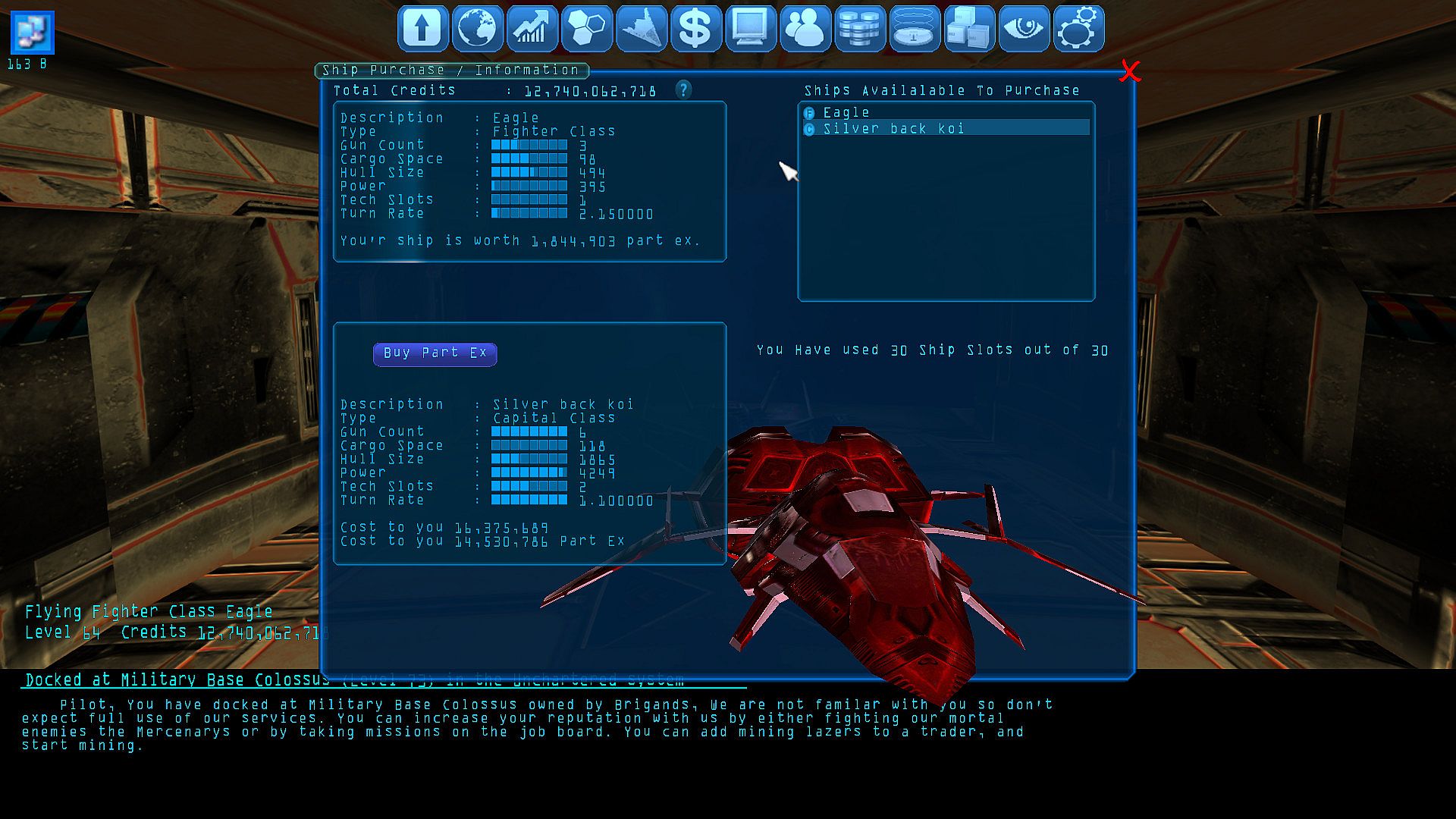Click the network computer icon top-left
This screenshot has width=1456, height=819.
[x=32, y=33]
